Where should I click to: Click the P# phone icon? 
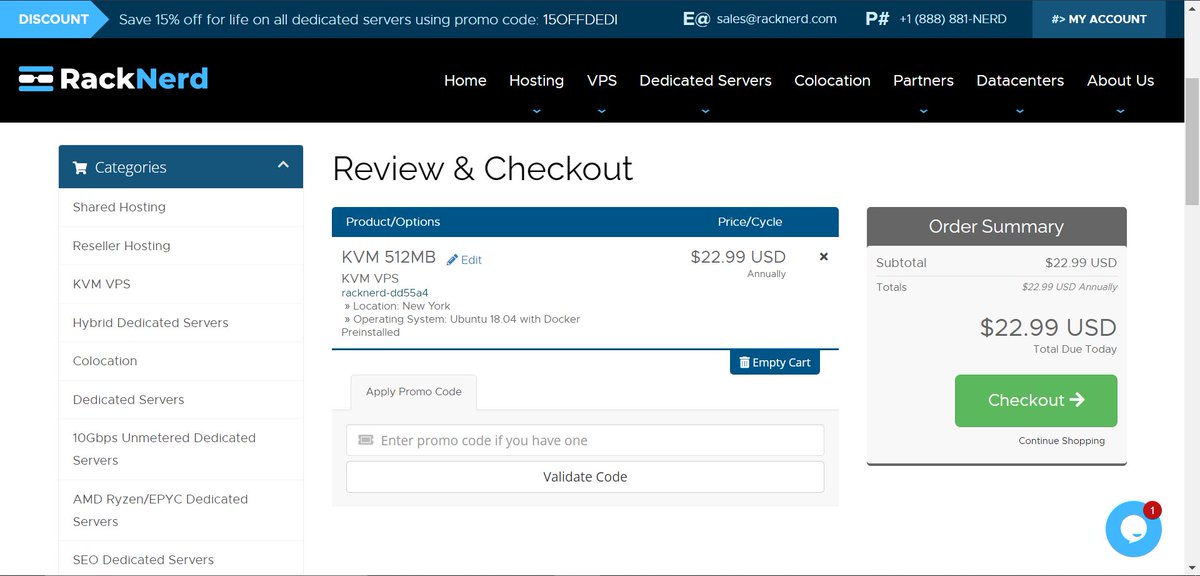click(x=877, y=19)
